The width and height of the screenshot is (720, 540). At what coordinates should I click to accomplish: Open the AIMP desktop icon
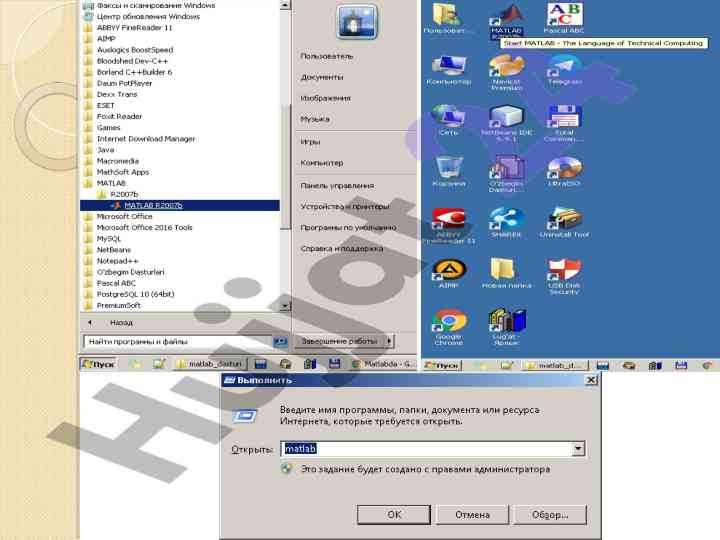449,271
